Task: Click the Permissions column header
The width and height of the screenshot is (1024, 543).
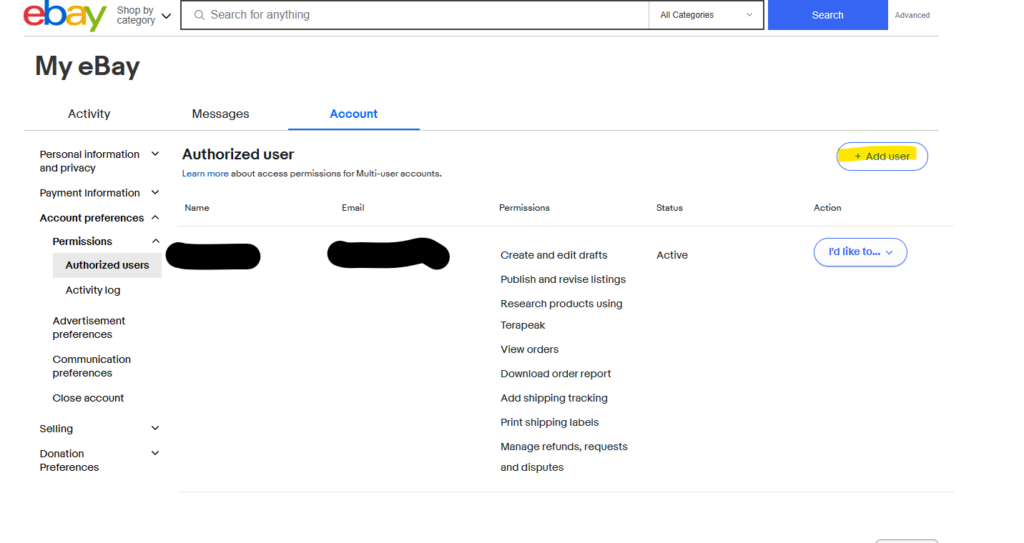Action: pyautogui.click(x=524, y=208)
